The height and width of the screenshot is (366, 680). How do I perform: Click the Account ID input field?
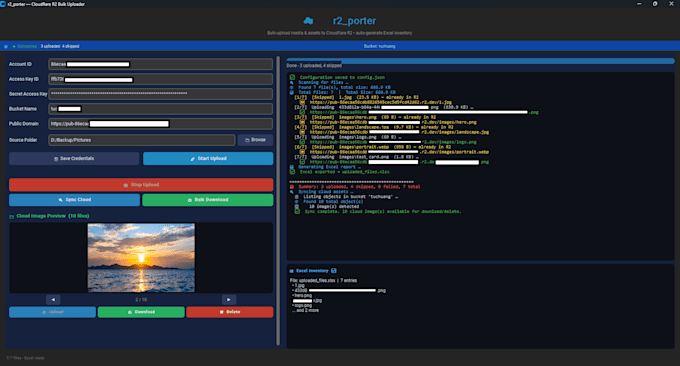[160, 64]
